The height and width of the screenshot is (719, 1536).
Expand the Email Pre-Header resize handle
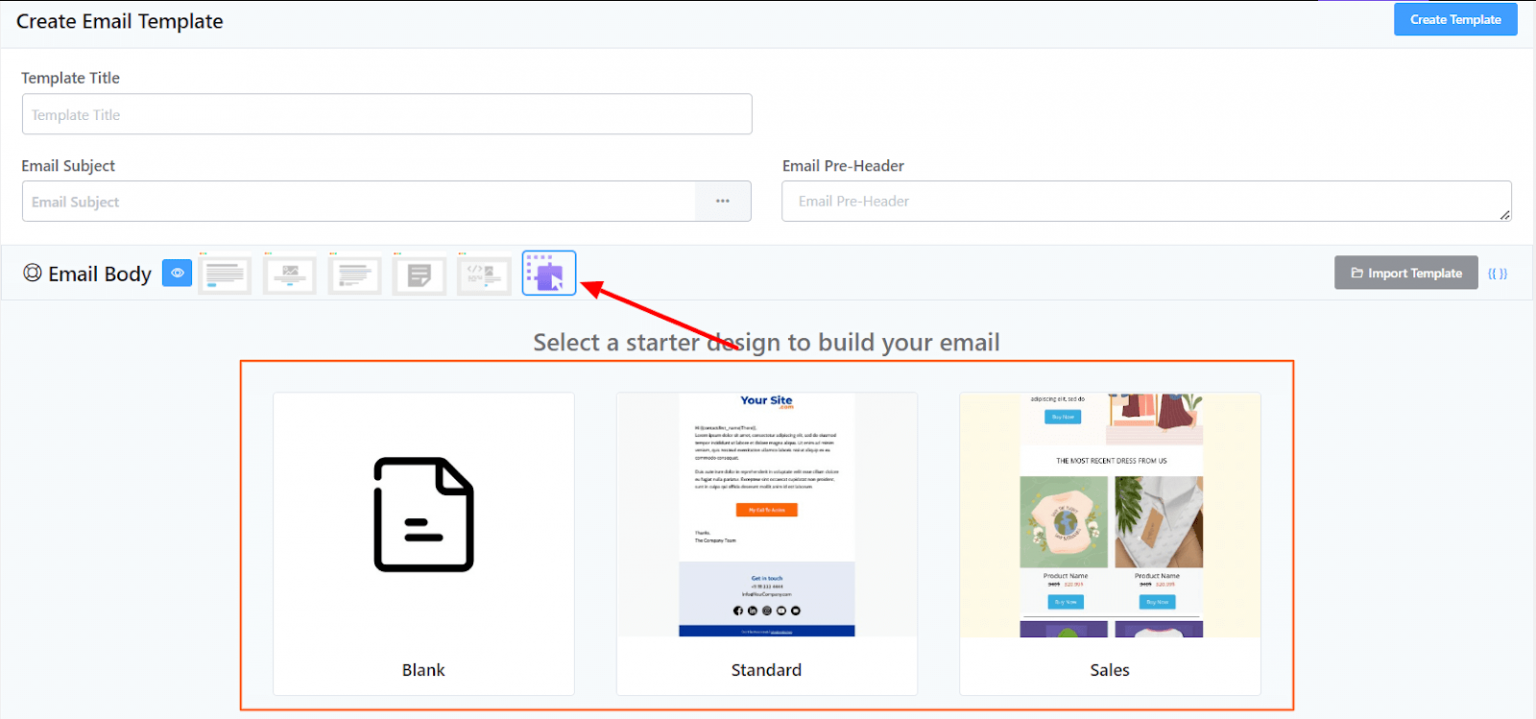click(x=1505, y=213)
